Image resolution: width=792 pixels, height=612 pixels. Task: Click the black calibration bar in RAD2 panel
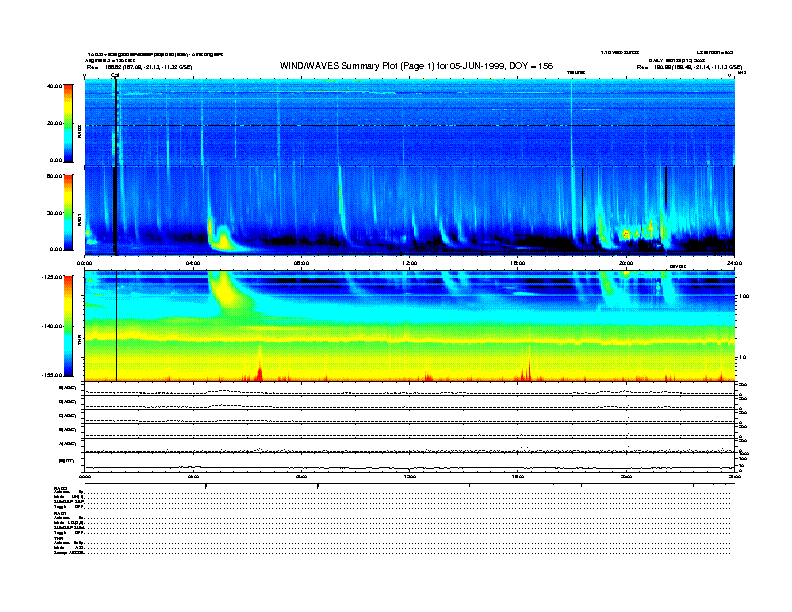116,122
